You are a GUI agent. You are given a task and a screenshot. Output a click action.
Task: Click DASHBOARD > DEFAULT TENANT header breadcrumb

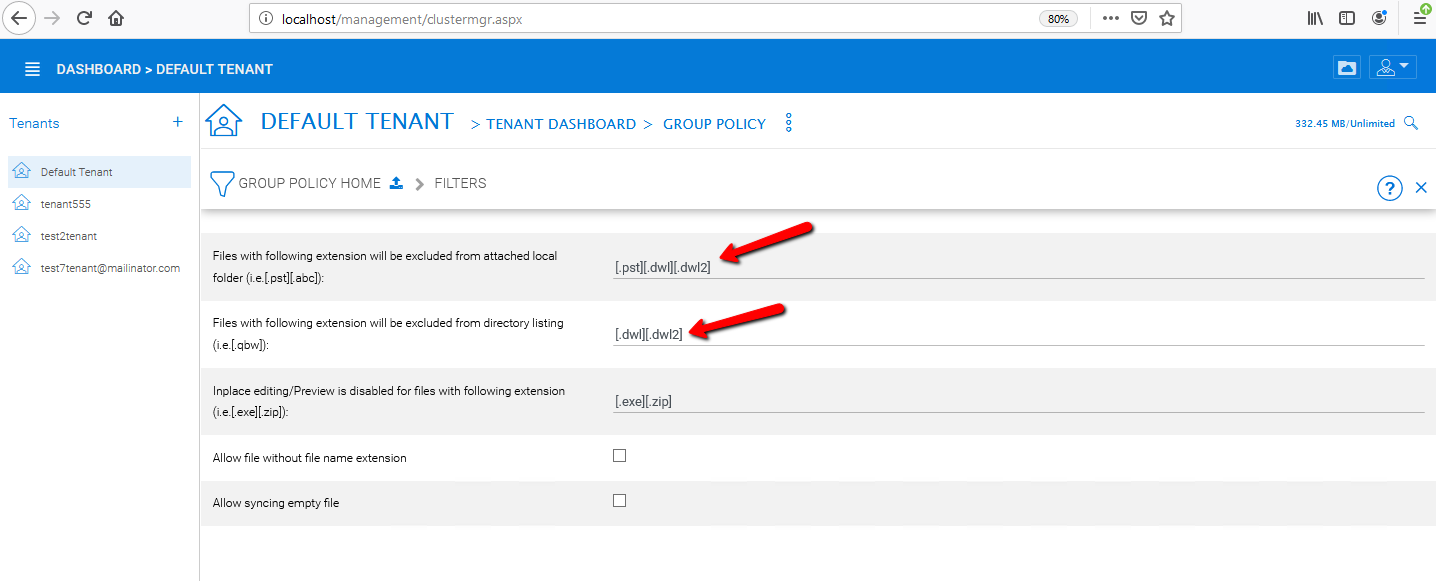(x=165, y=69)
